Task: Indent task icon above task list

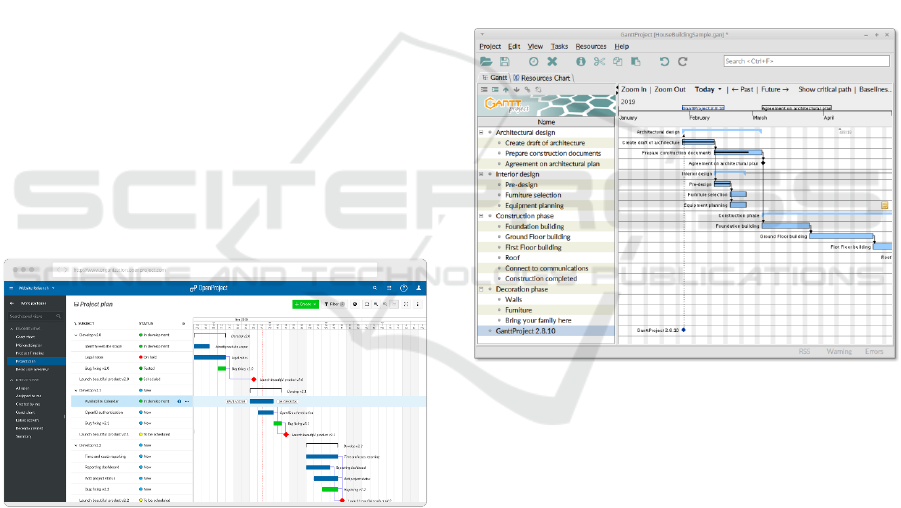Action: pos(495,90)
